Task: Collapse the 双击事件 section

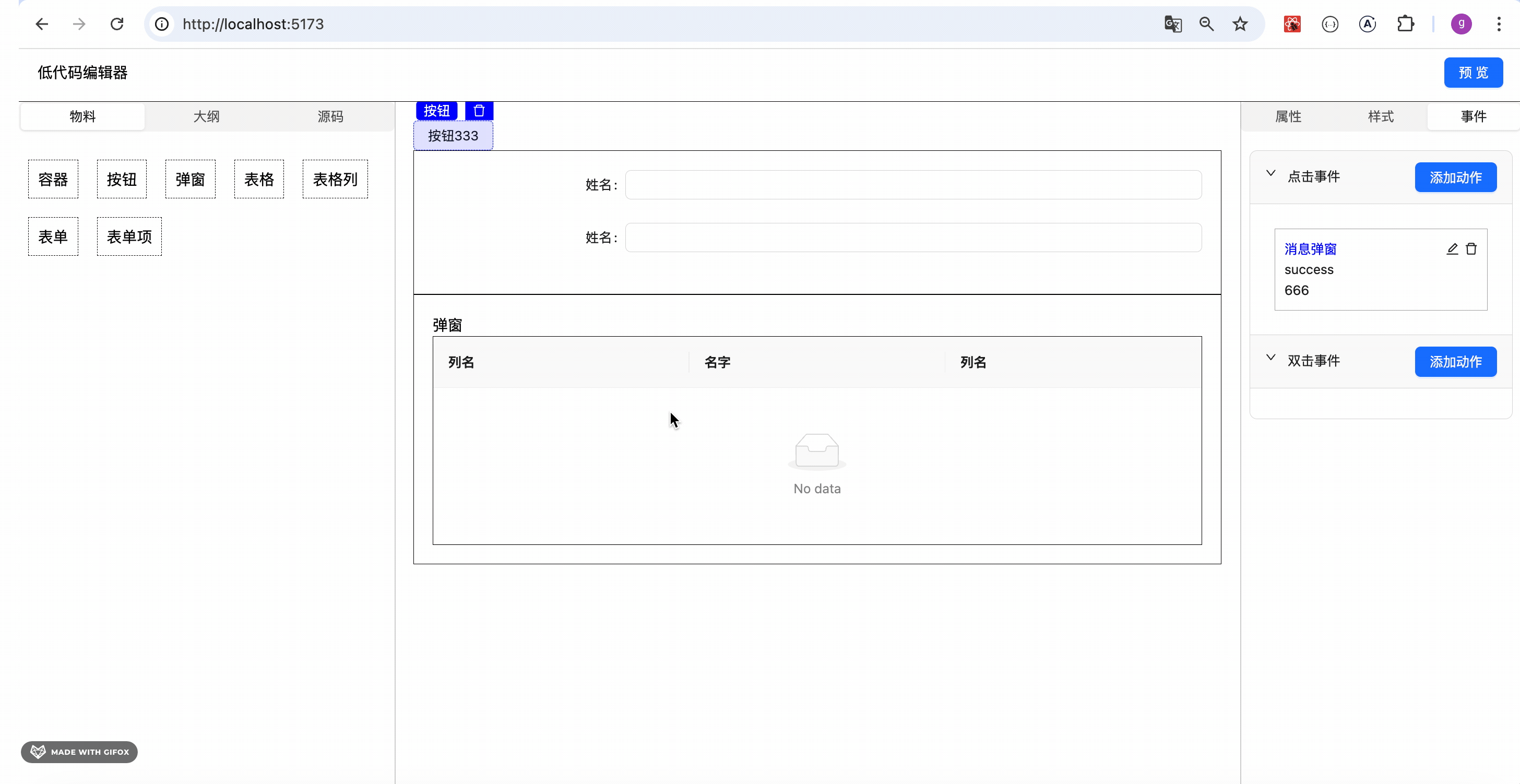Action: pyautogui.click(x=1270, y=358)
